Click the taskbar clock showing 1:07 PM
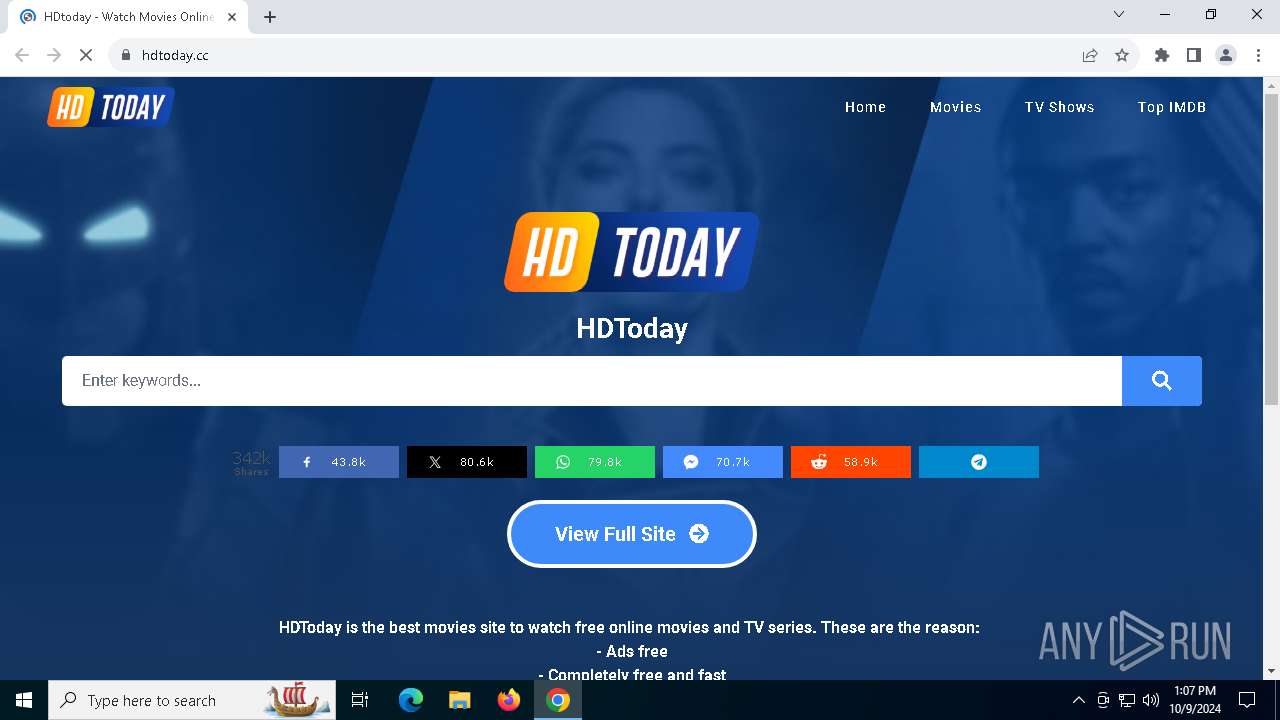This screenshot has width=1280, height=720. point(1194,700)
